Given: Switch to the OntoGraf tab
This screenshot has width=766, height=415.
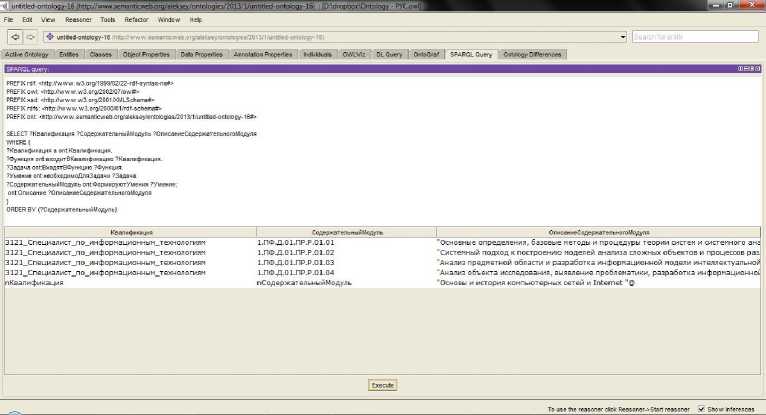Looking at the screenshot, I should (x=426, y=55).
